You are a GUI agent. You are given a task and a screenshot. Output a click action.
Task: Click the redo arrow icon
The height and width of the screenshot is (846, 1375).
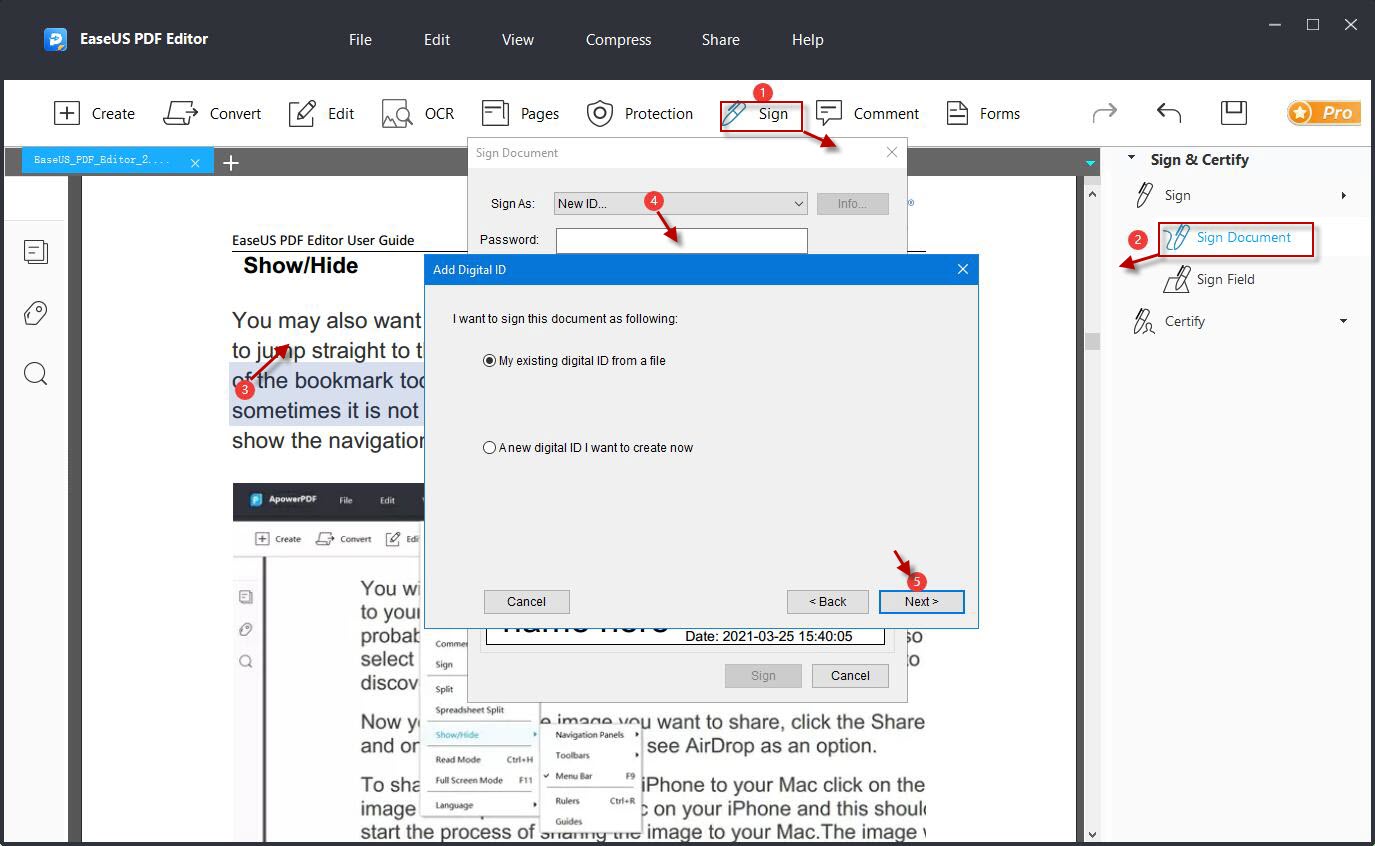click(1104, 113)
